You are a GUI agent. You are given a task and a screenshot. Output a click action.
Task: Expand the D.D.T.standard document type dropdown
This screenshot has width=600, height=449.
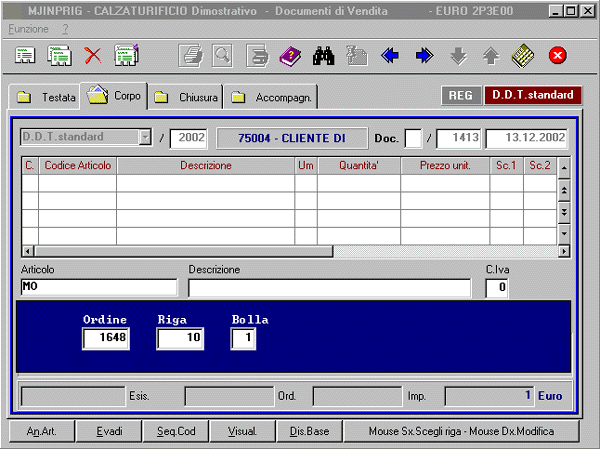click(145, 137)
